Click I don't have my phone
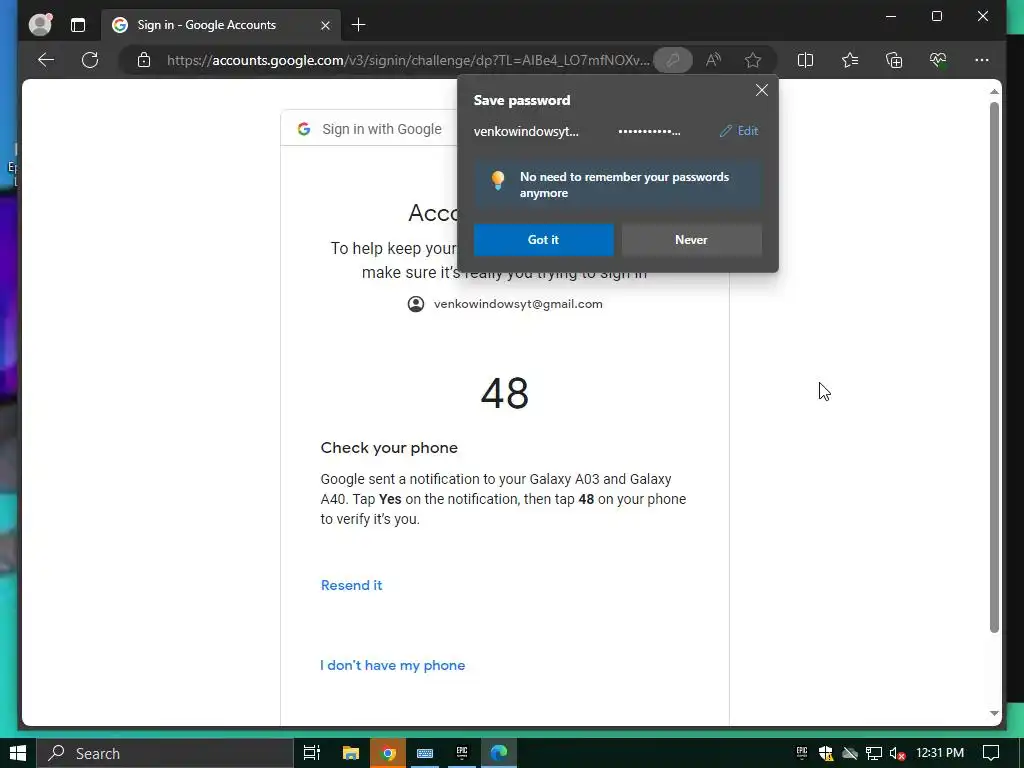The width and height of the screenshot is (1024, 768). [392, 665]
